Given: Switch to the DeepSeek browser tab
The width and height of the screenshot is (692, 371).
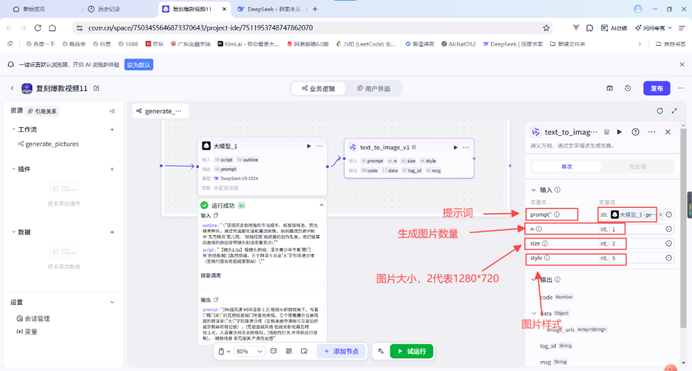Looking at the screenshot, I should click(270, 9).
